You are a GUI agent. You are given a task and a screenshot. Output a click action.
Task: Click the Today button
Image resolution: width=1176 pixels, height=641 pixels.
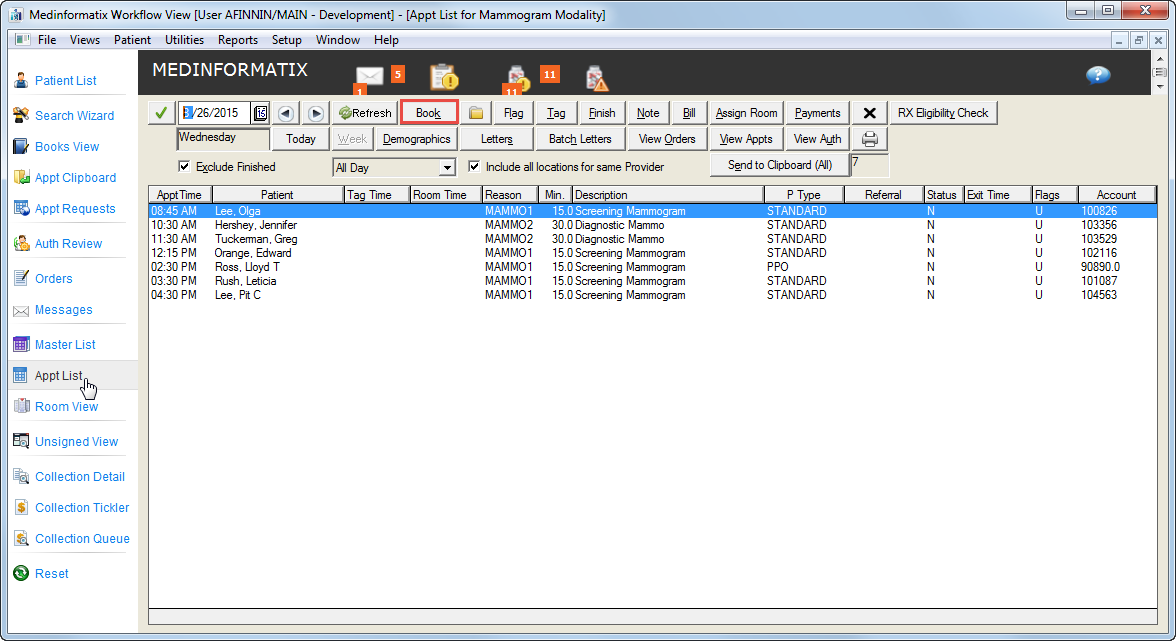click(301, 139)
